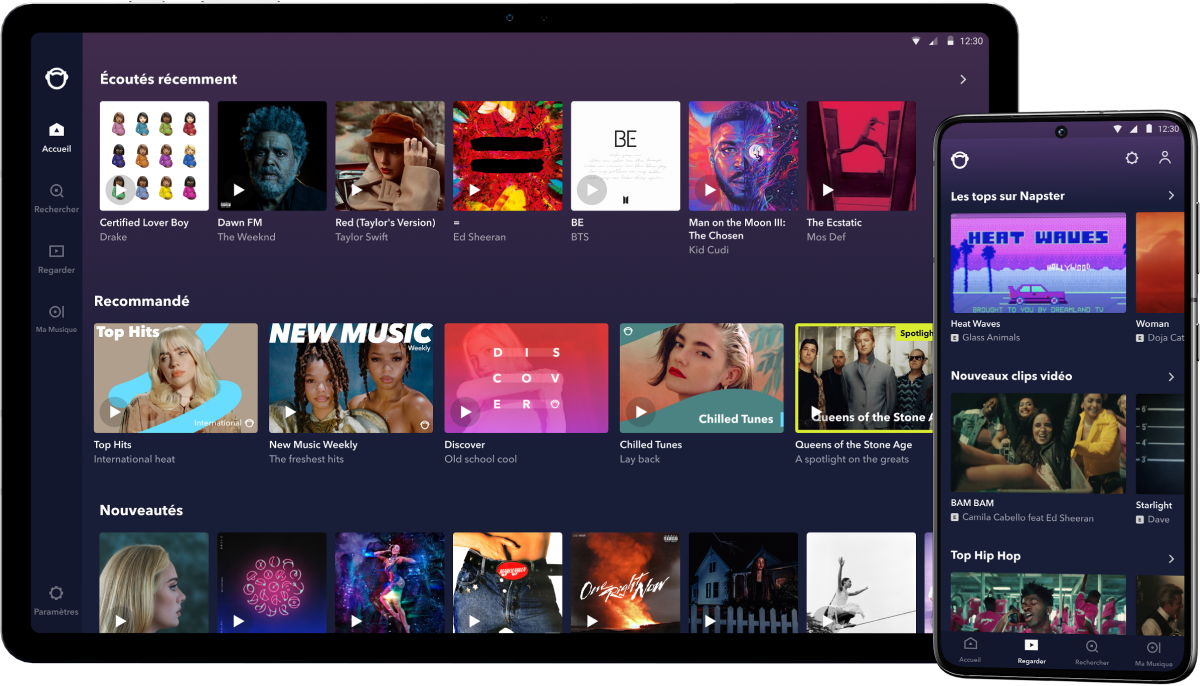Viewport: 1200px width, 686px height.
Task: Open the Starlight video on phone
Action: 1160,443
